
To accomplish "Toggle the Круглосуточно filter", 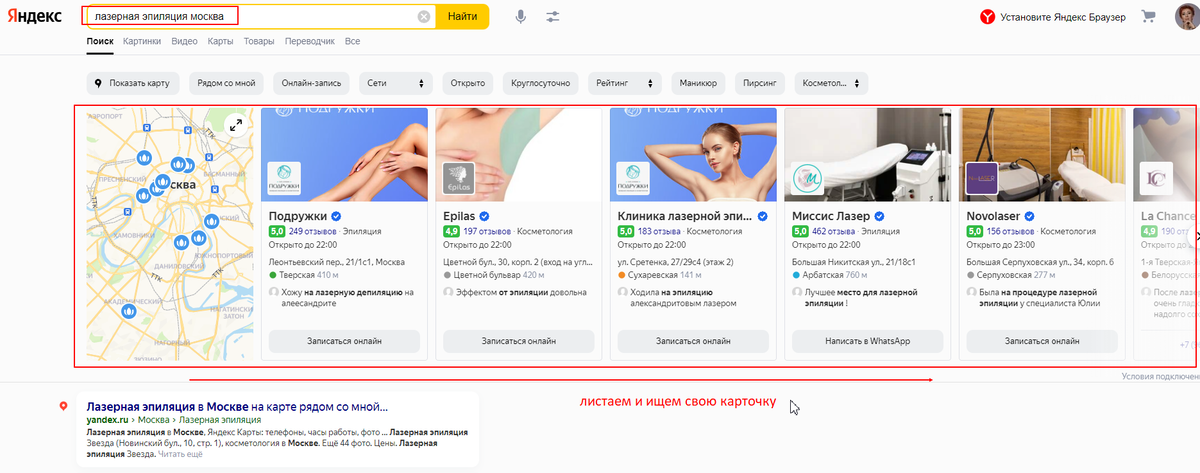I will click(x=541, y=83).
